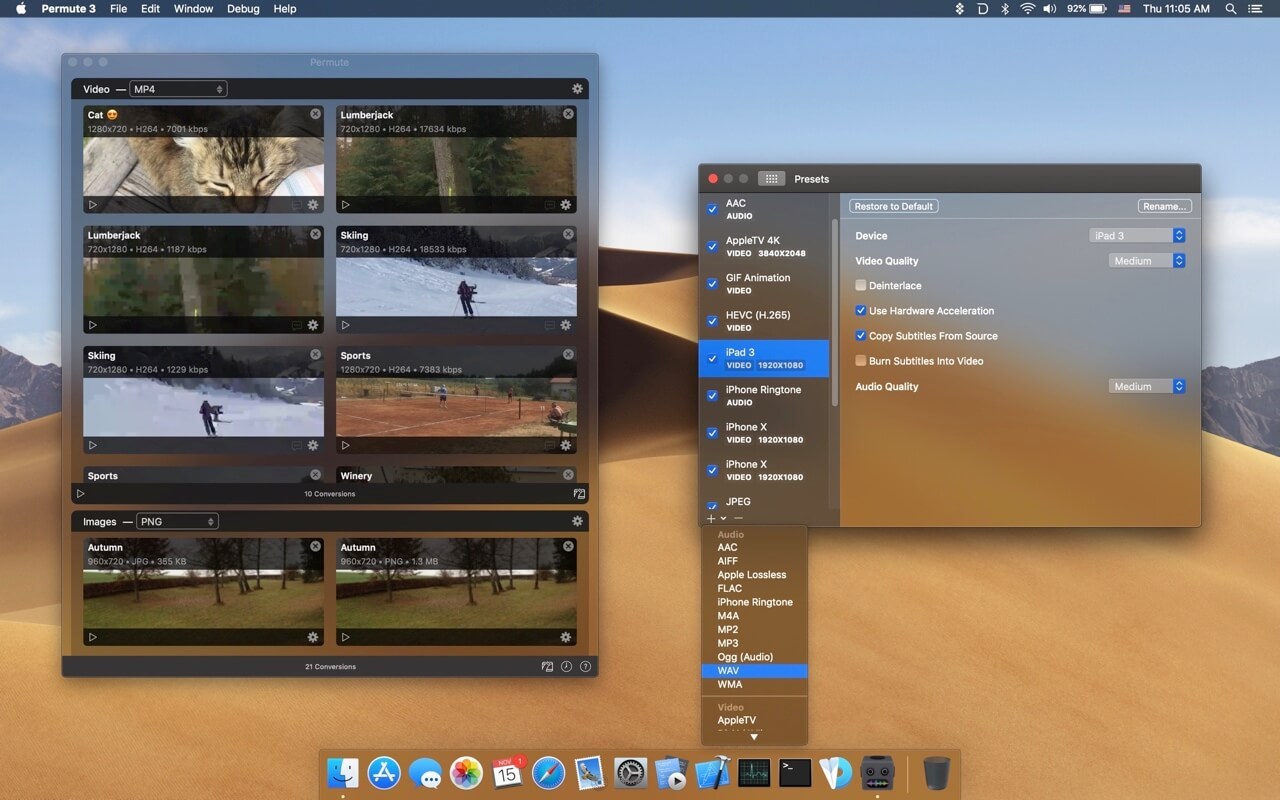Start converting the Cat video

93,205
